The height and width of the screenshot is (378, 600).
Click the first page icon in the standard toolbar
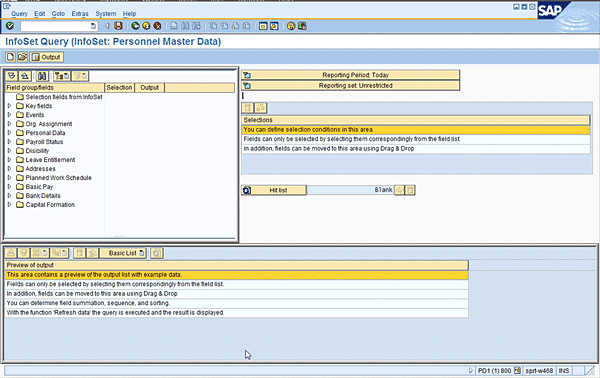213,26
